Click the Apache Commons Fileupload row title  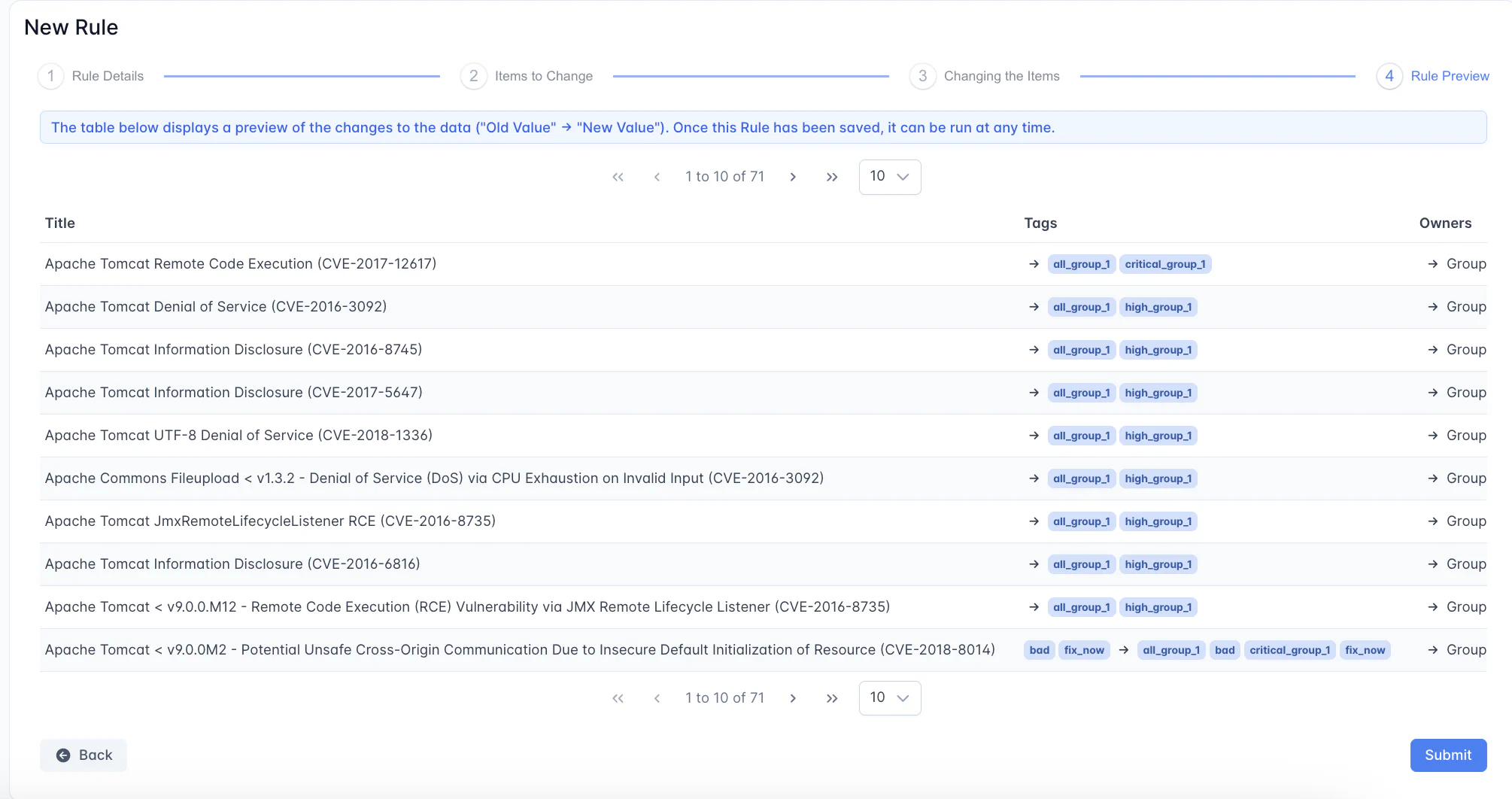point(434,478)
